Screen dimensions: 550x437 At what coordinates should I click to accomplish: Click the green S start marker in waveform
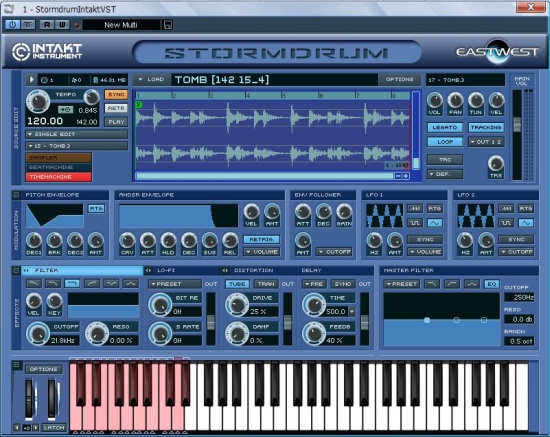tap(139, 104)
